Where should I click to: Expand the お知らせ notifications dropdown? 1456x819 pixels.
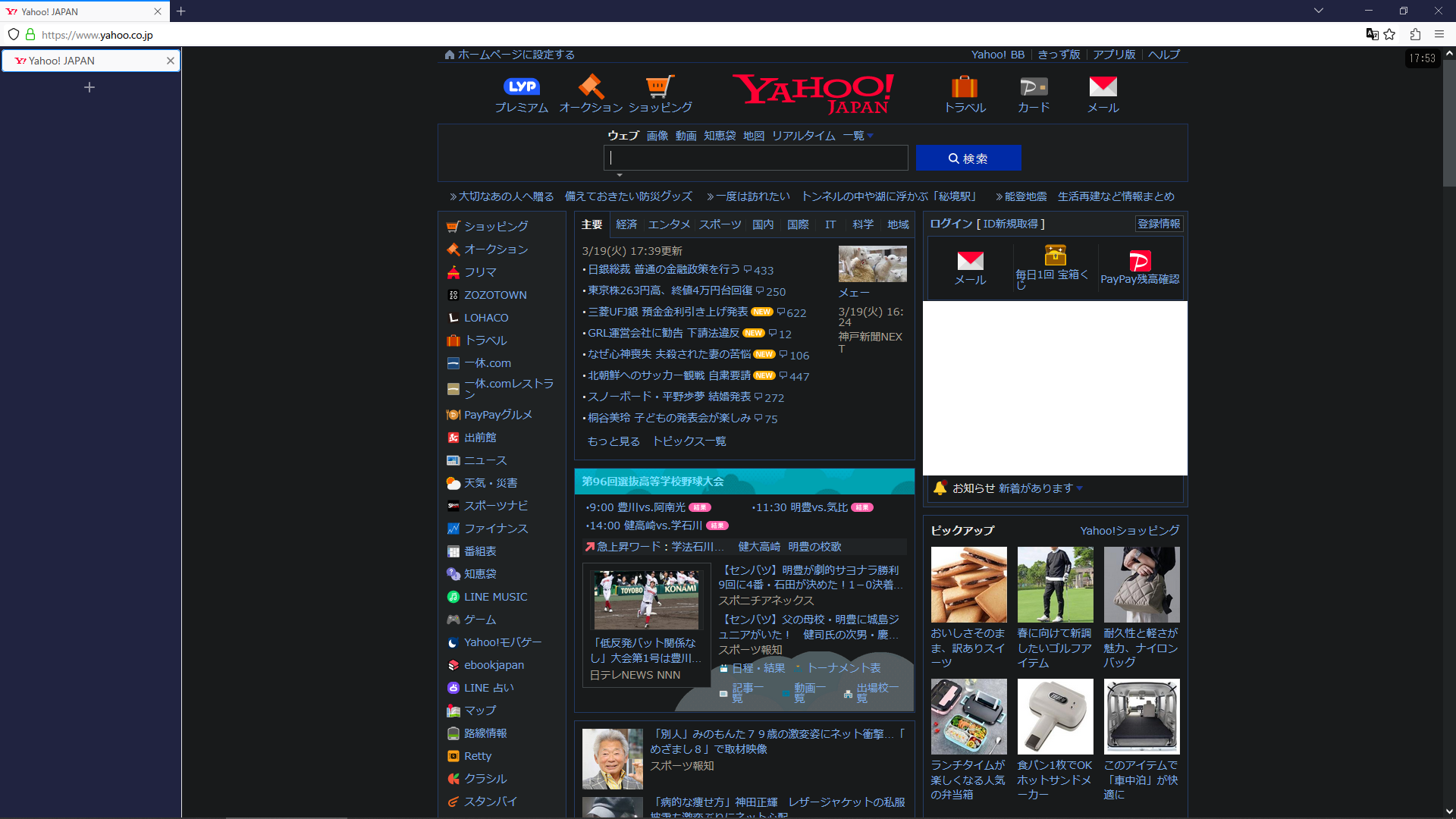pos(1079,488)
